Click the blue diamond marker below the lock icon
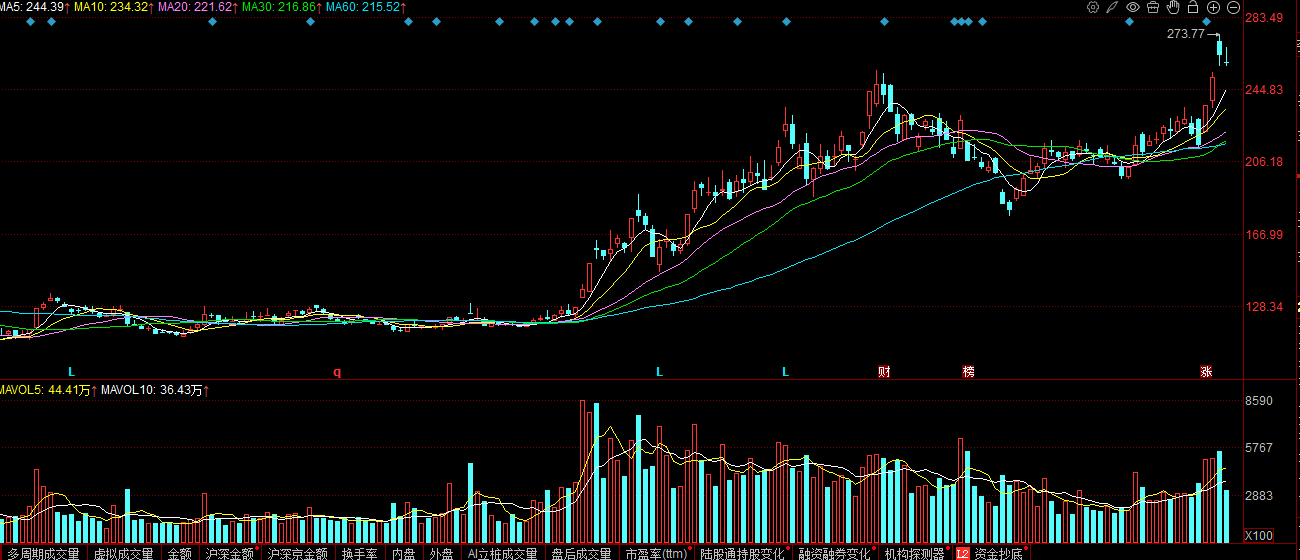This screenshot has height=560, width=1300. (1206, 21)
